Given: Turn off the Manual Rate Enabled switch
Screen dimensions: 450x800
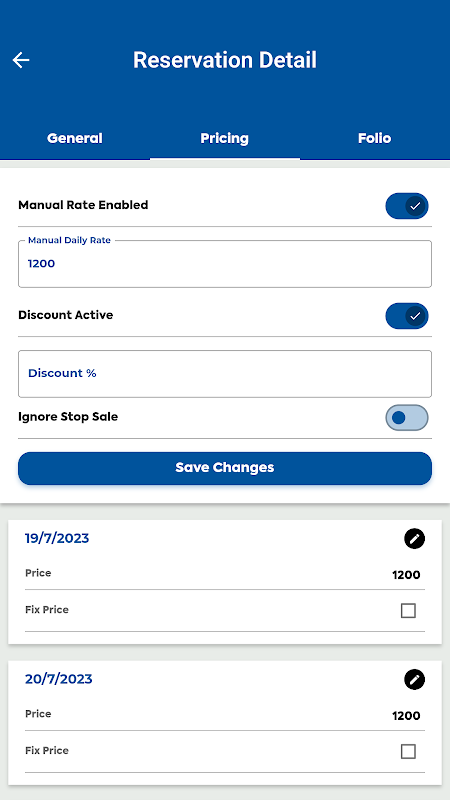Looking at the screenshot, I should 407,206.
